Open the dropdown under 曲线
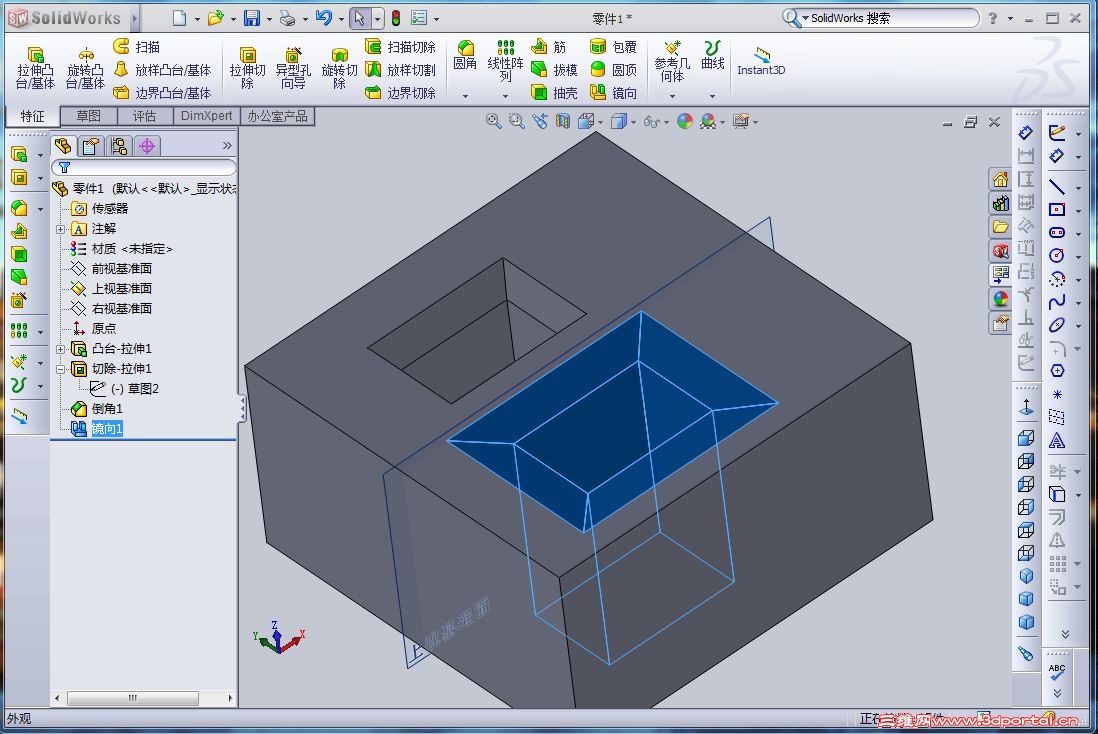This screenshot has height=734, width=1098. point(713,95)
